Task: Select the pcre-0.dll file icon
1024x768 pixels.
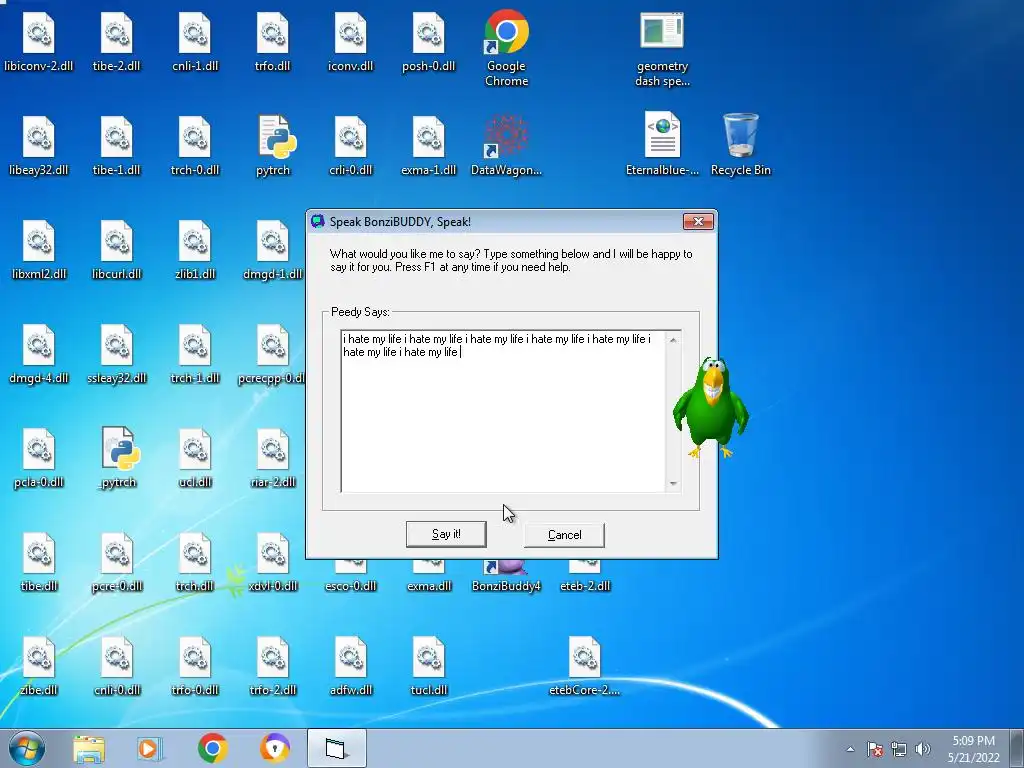Action: click(x=116, y=561)
